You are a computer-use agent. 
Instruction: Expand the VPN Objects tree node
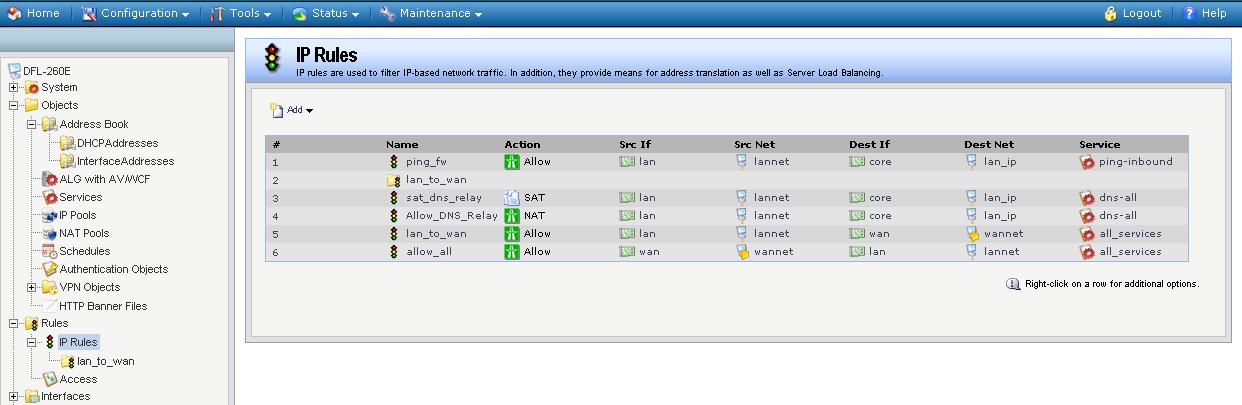click(x=32, y=287)
